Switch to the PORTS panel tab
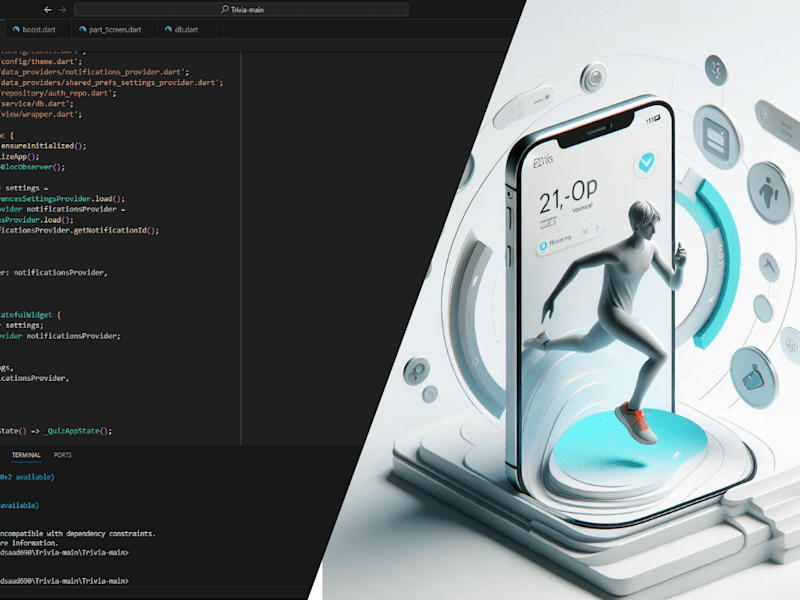Viewport: 800px width, 600px height. point(63,455)
